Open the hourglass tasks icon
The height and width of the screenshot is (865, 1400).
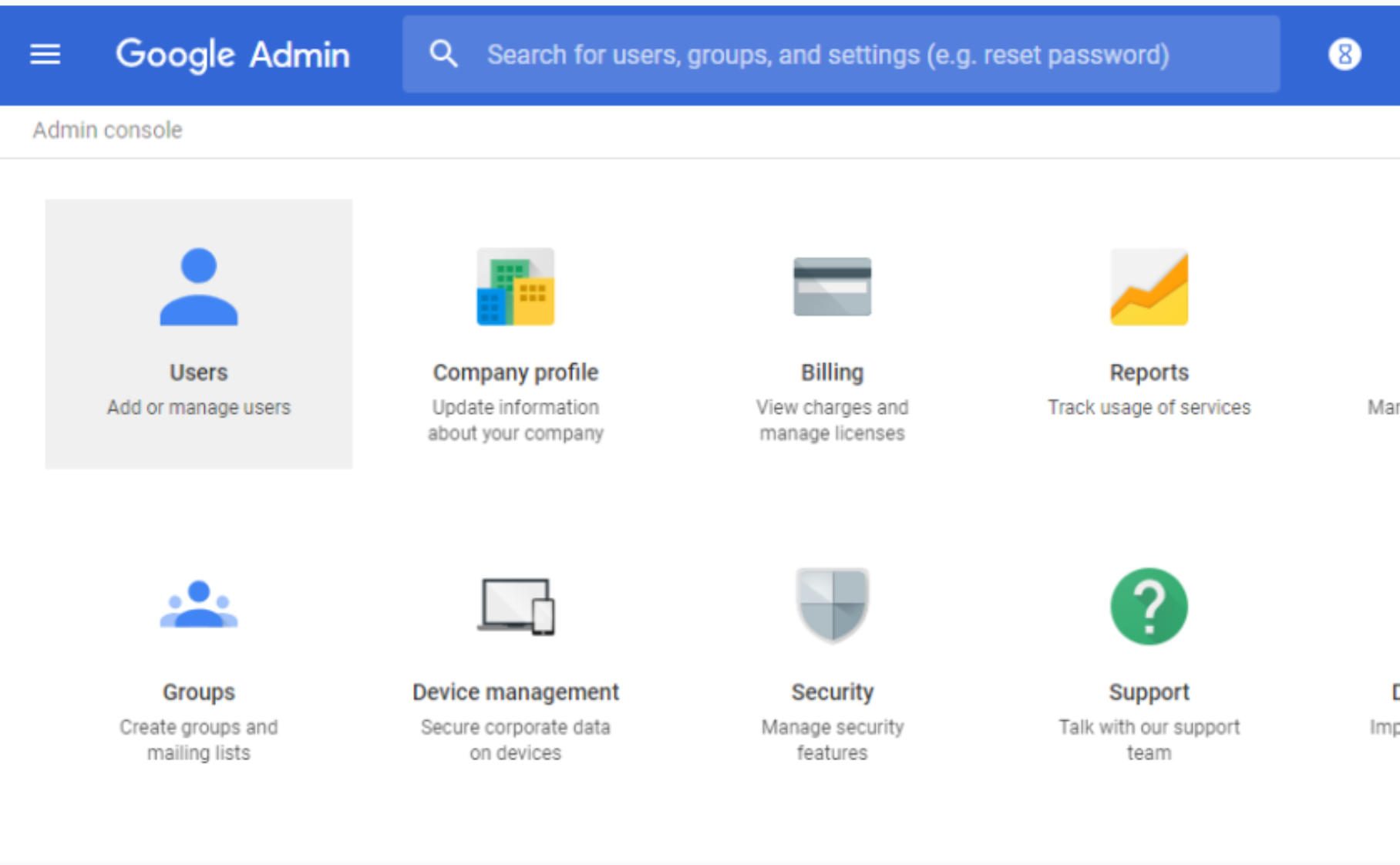pyautogui.click(x=1344, y=55)
